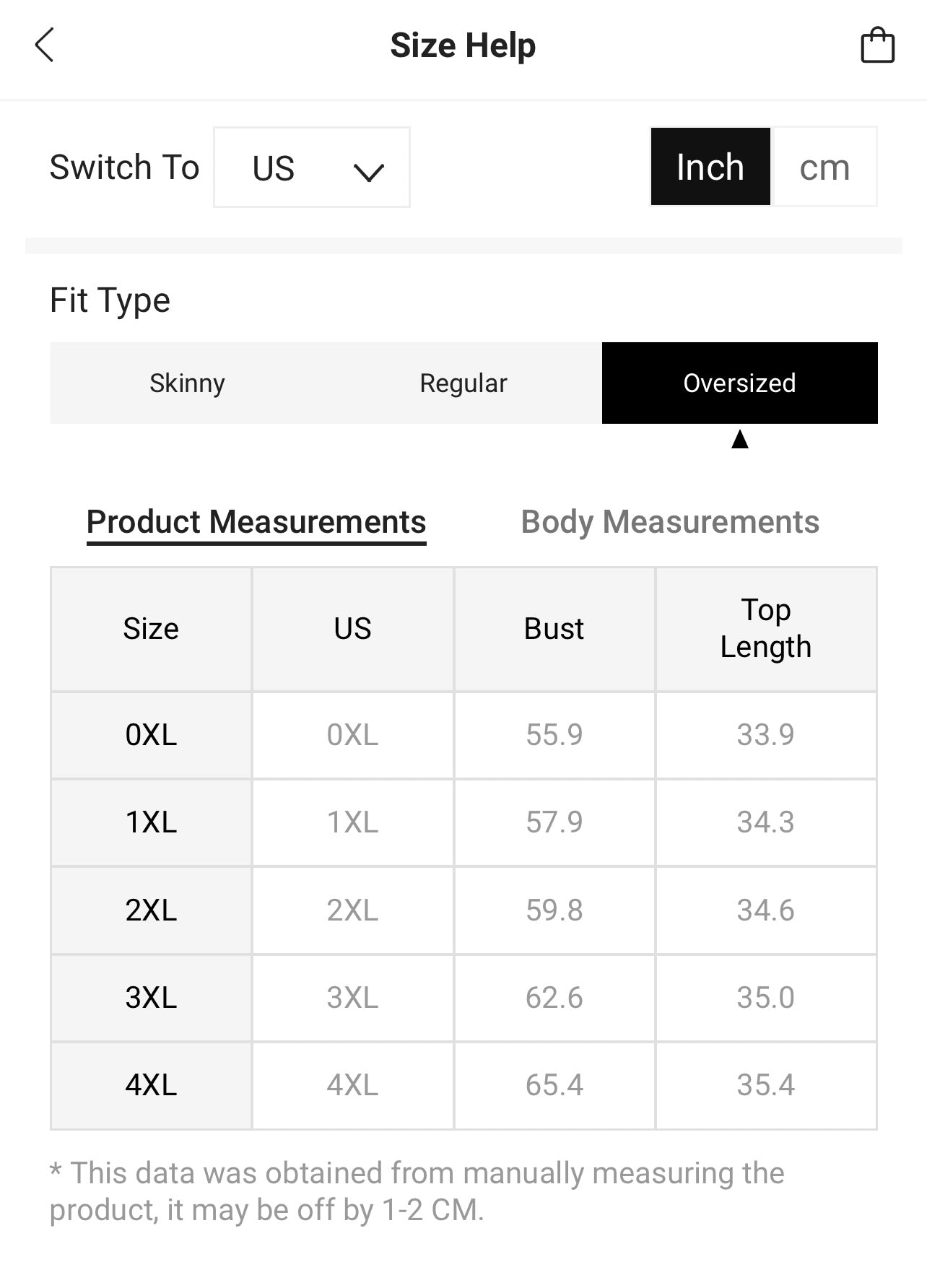Click the Top Length column header
Screen dimensions: 927x1288
pos(765,629)
